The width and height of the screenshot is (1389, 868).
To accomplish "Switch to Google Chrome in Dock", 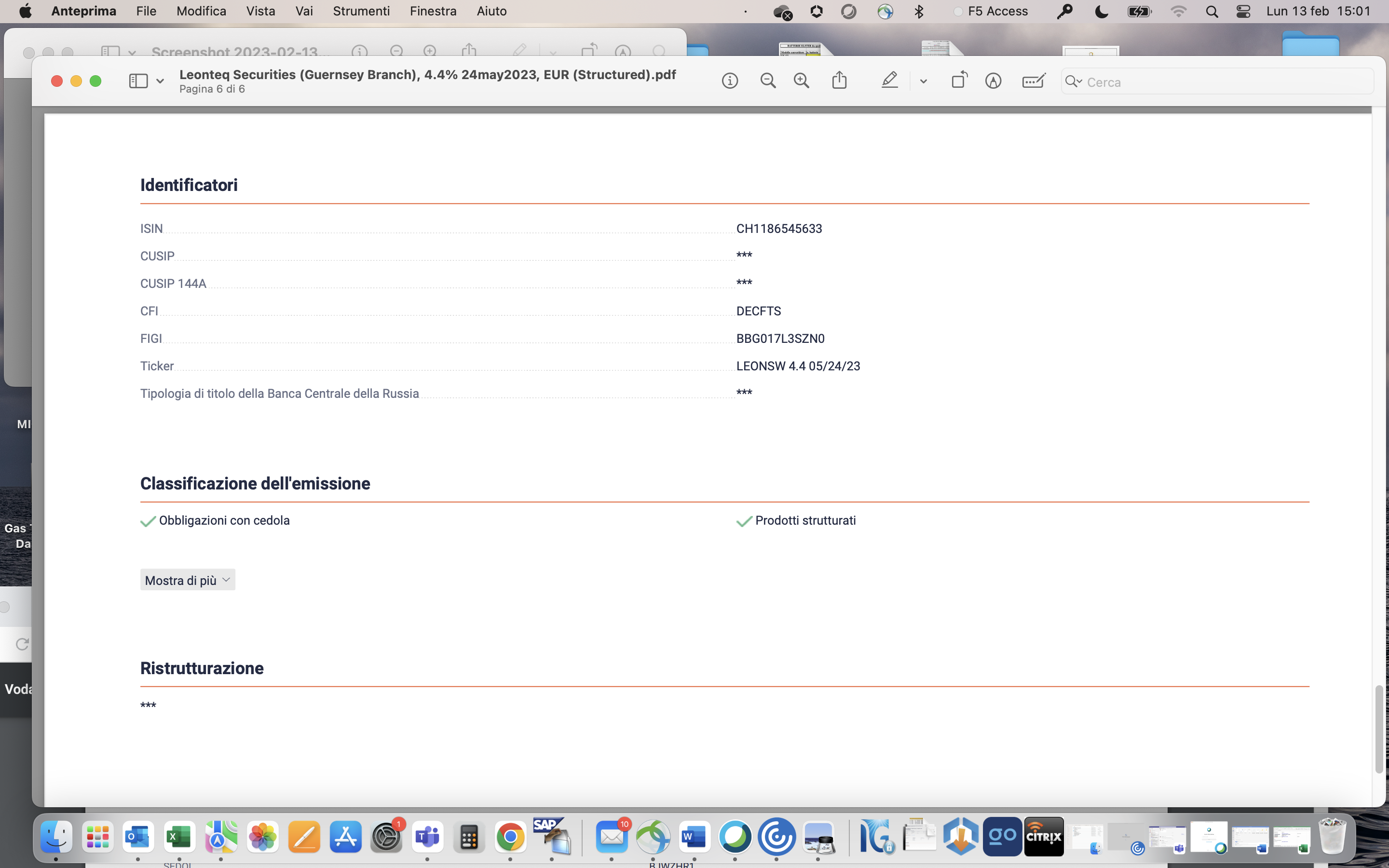I will point(510,837).
